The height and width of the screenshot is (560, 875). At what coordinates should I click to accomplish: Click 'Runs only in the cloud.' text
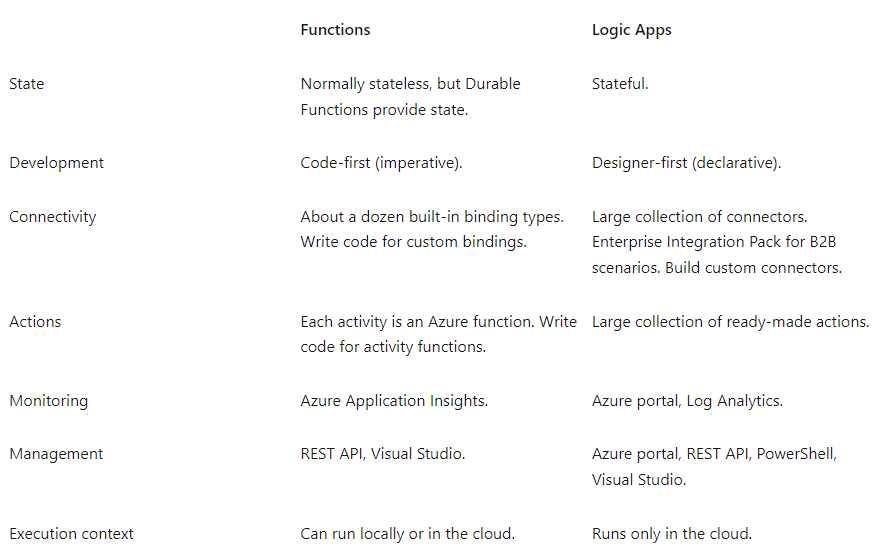pos(671,534)
